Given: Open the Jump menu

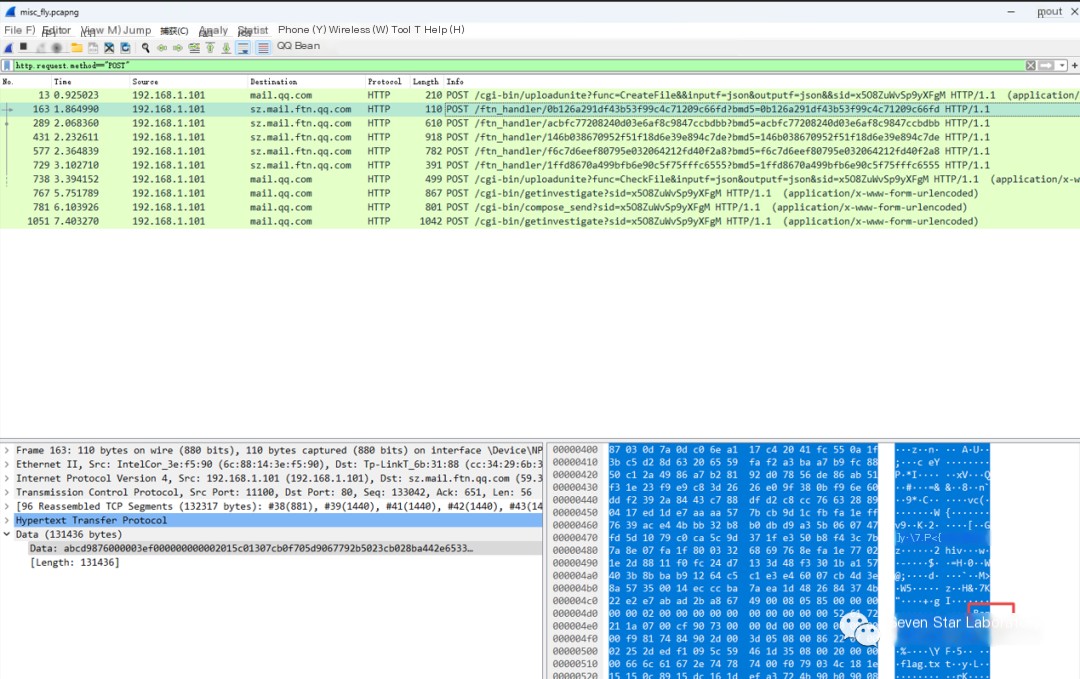Looking at the screenshot, I should coord(137,30).
